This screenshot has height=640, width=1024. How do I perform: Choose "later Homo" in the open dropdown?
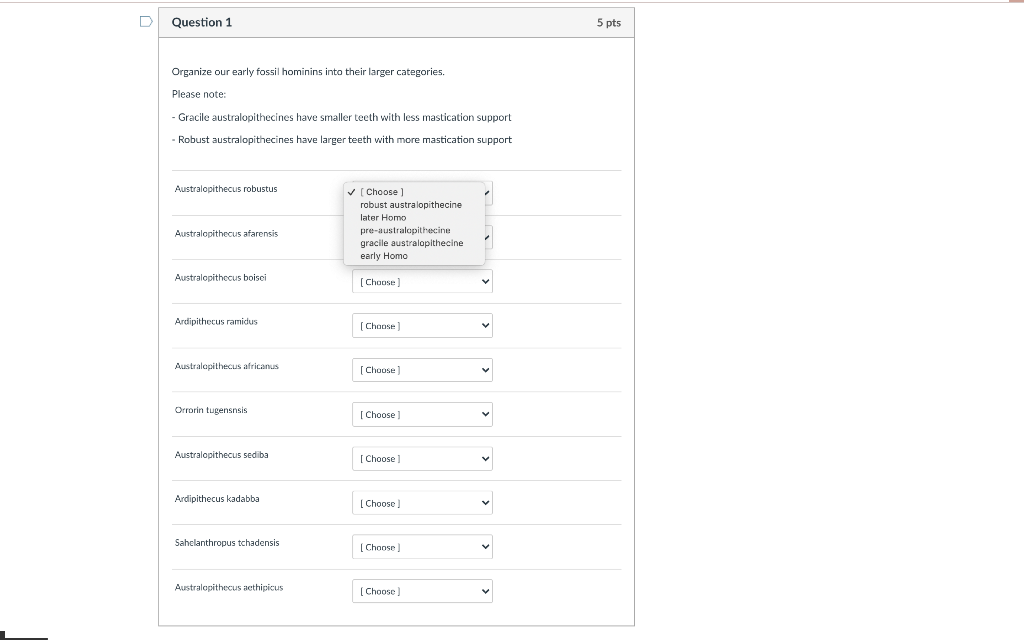point(384,217)
